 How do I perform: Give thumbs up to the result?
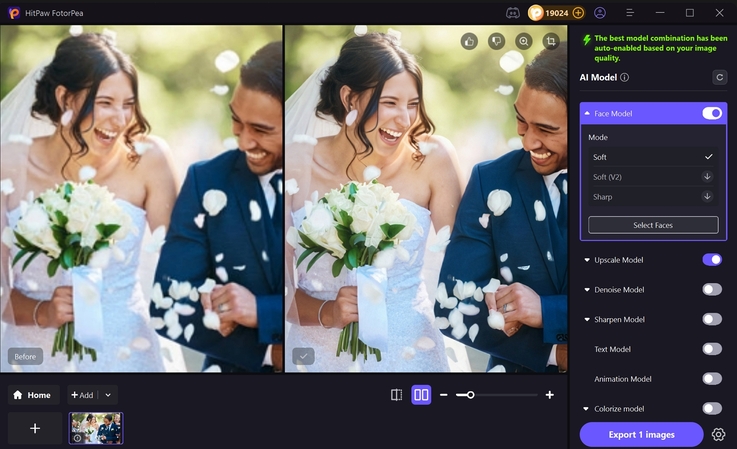pyautogui.click(x=469, y=41)
